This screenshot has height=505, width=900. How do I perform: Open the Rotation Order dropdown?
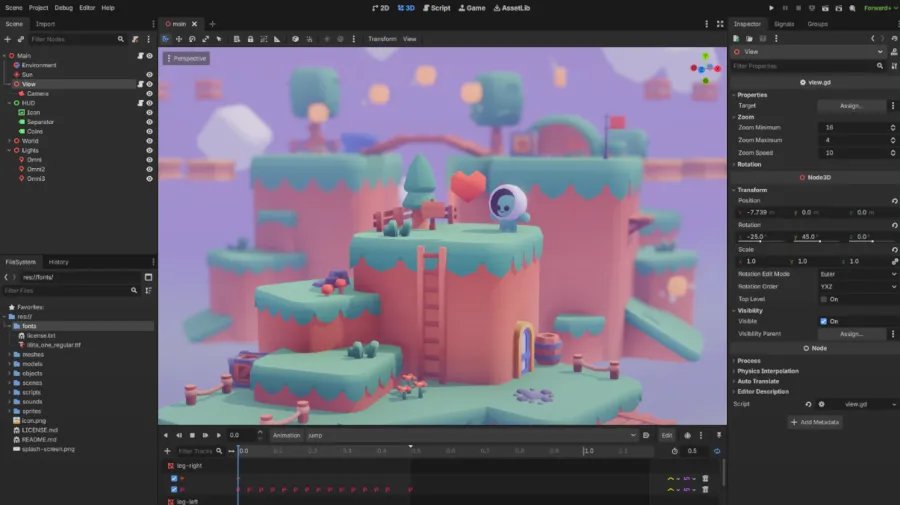tap(856, 286)
